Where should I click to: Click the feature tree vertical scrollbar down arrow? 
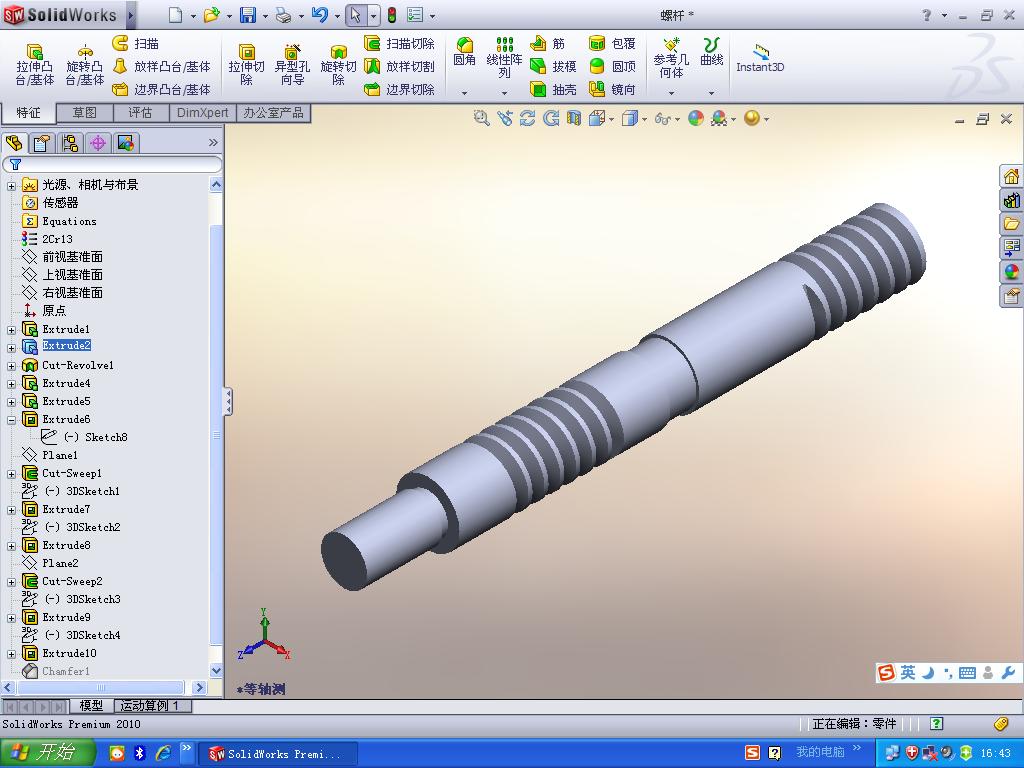pyautogui.click(x=216, y=670)
